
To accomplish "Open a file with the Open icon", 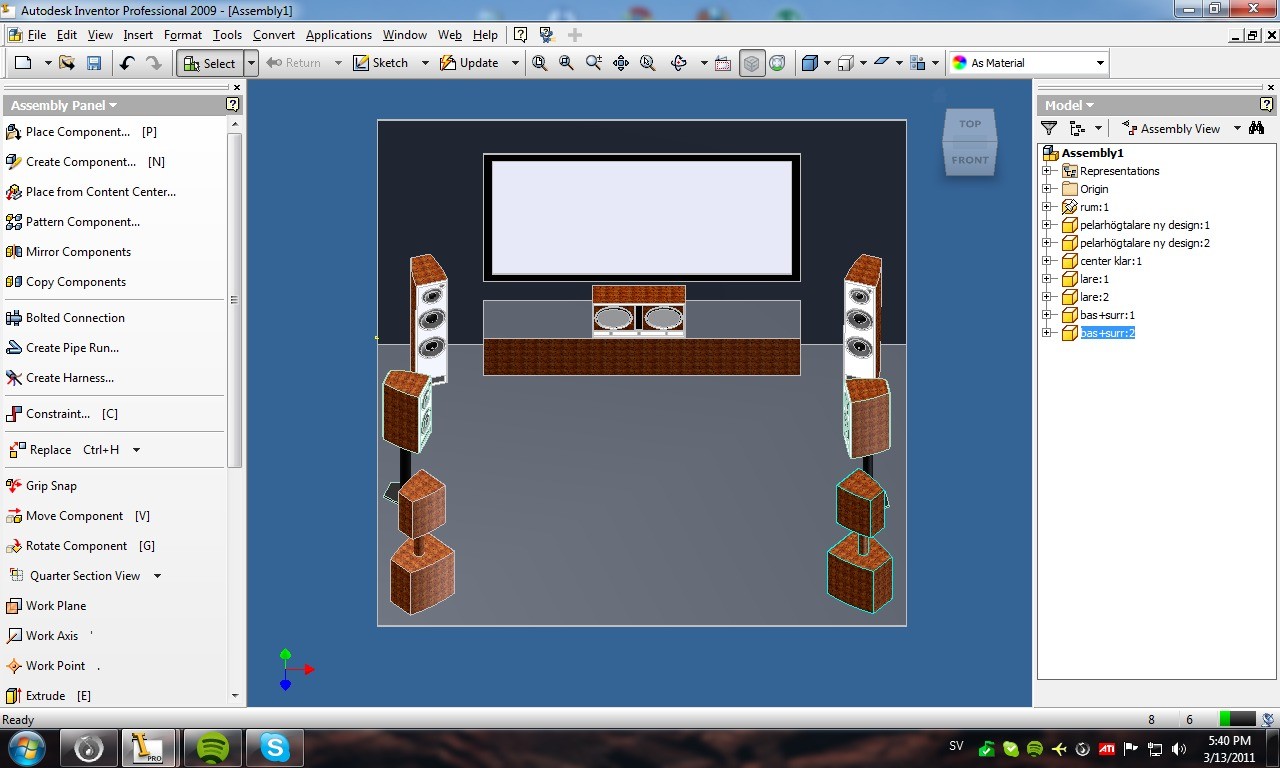I will [67, 63].
